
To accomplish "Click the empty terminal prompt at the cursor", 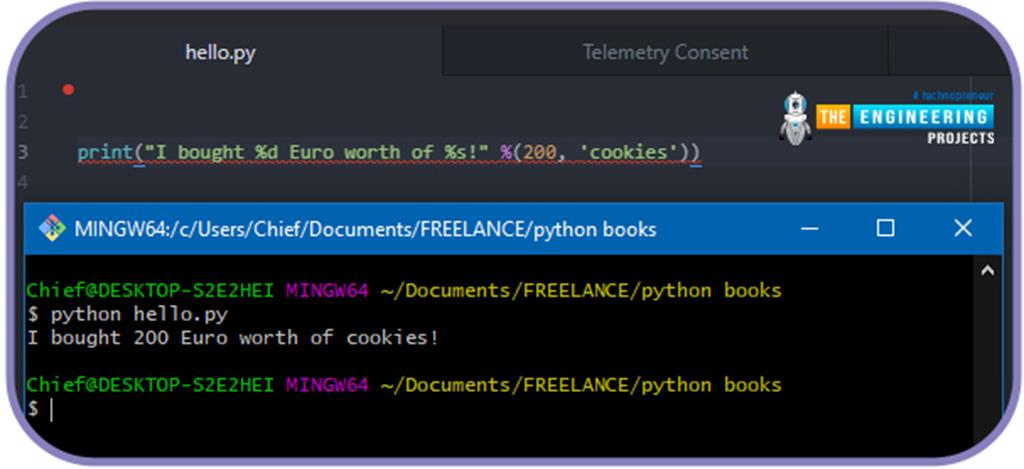I will click(50, 408).
